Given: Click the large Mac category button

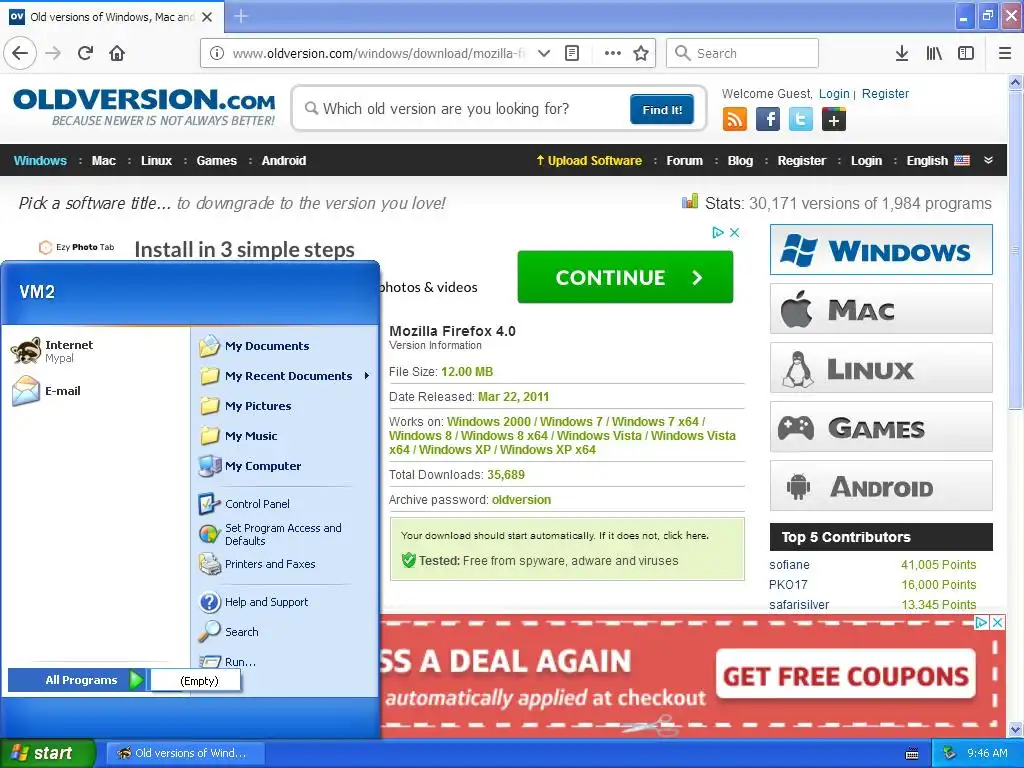Looking at the screenshot, I should click(x=881, y=309).
